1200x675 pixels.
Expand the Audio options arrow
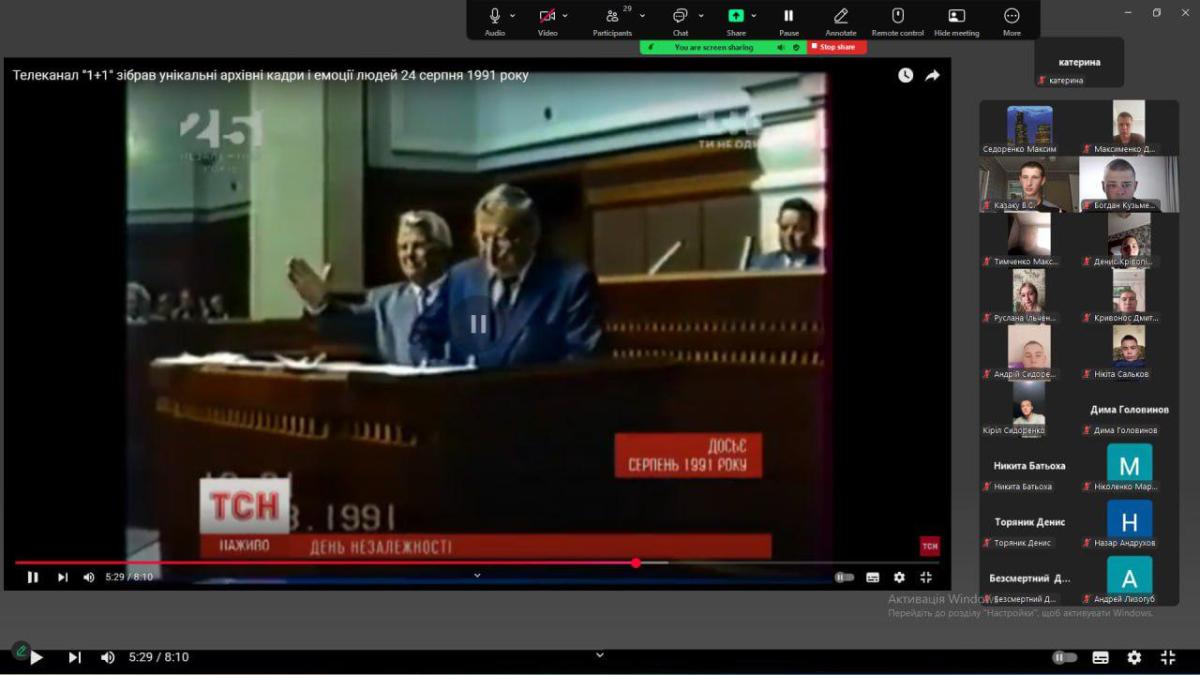513,15
